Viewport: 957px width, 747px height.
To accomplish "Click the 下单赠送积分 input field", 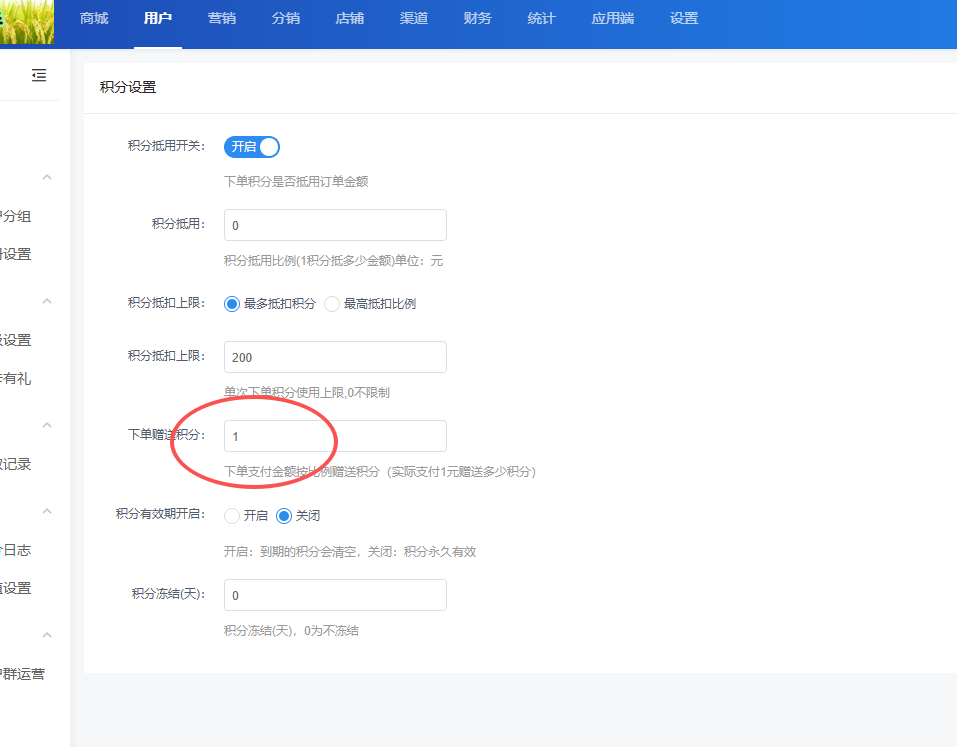I will (335, 436).
